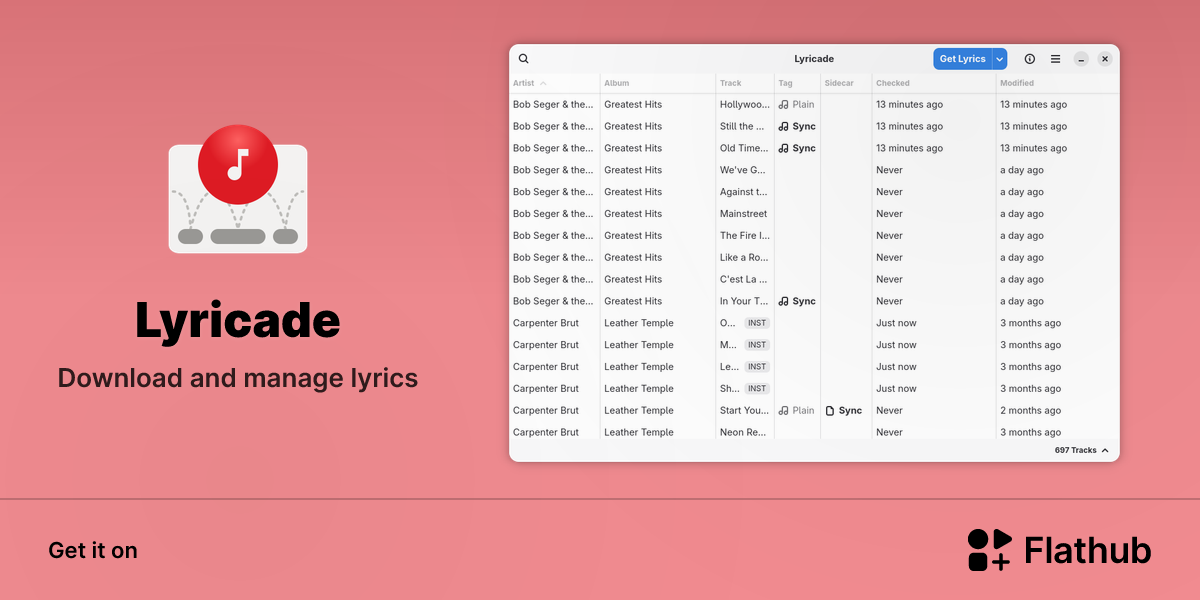Select the C'est La ... track cell

click(744, 279)
